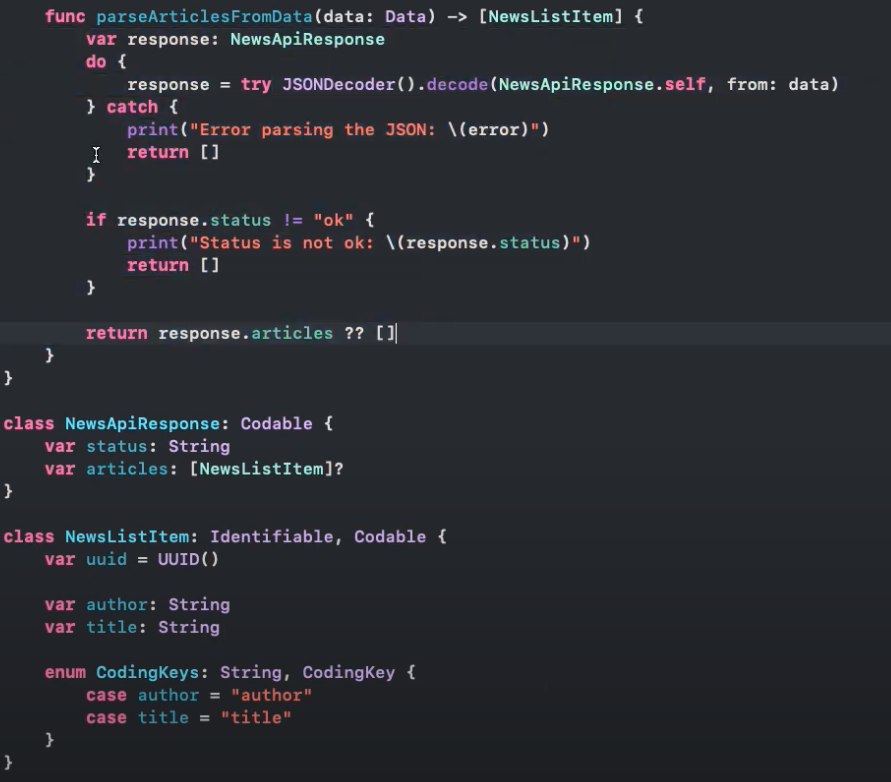Image resolution: width=891 pixels, height=782 pixels.
Task: Click 'title' in var title: String
Action: pyautogui.click(x=111, y=627)
